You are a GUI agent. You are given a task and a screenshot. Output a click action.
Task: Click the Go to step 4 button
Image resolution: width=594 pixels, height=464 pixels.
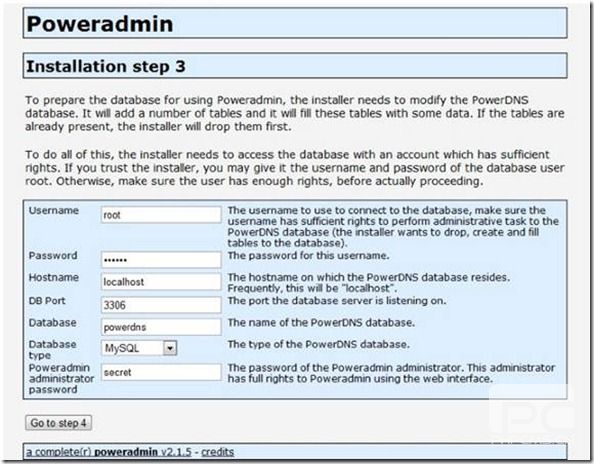58,423
